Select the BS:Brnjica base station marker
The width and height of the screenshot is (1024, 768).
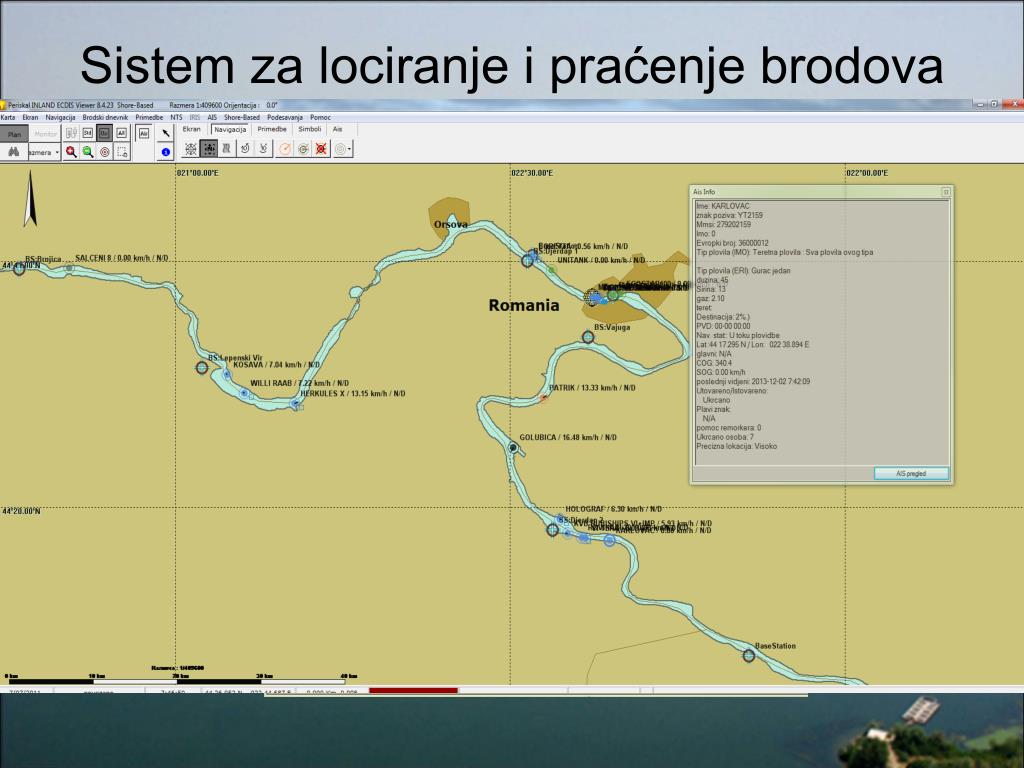click(19, 268)
